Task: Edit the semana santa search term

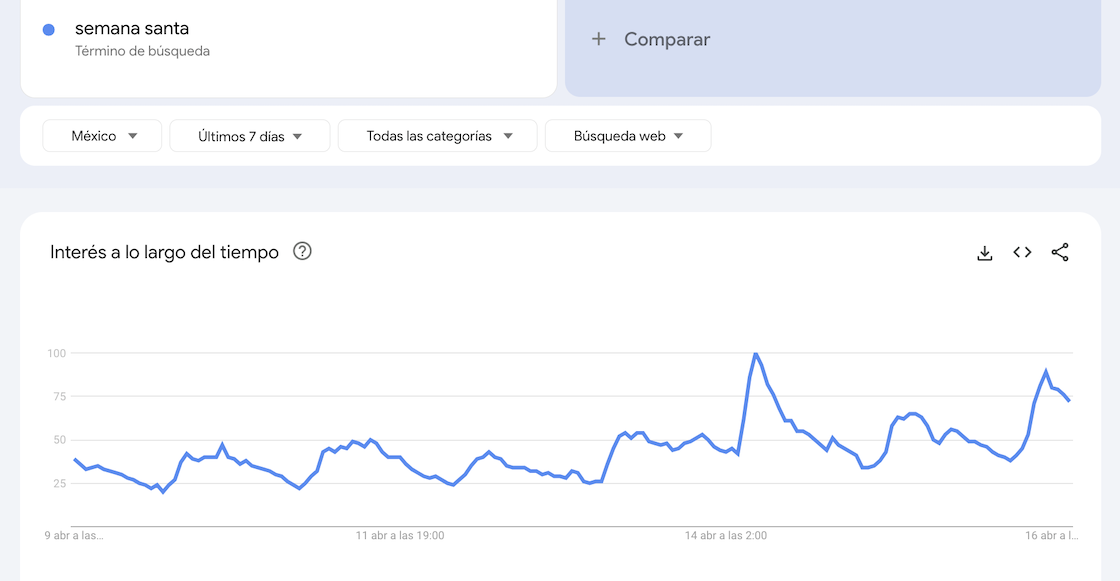Action: click(x=132, y=28)
